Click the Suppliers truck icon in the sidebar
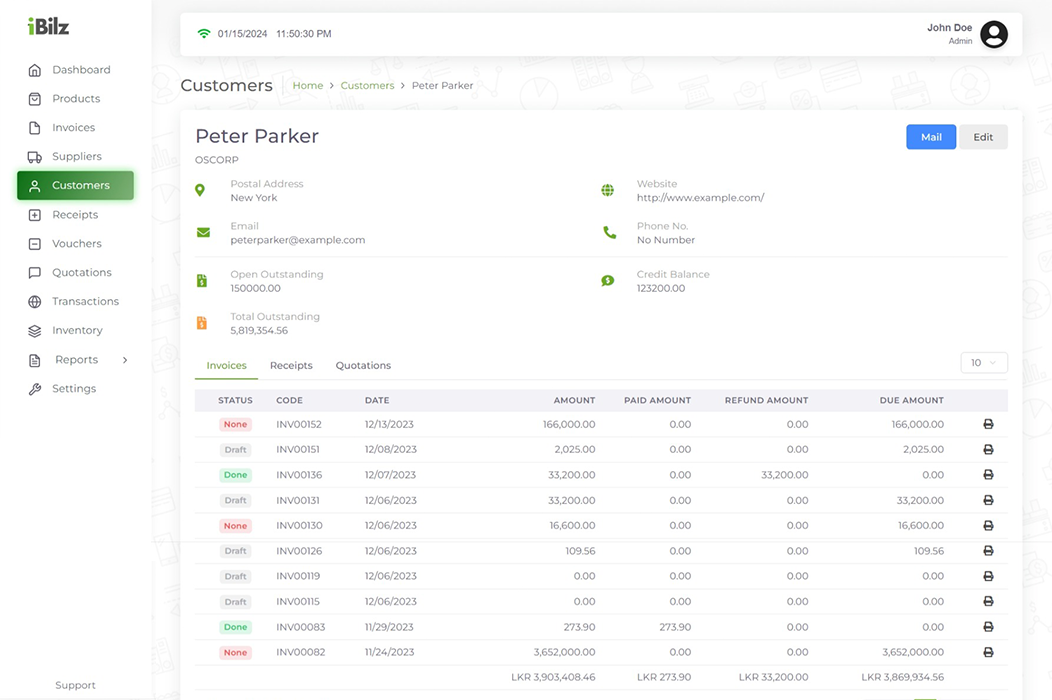 [x=35, y=157]
